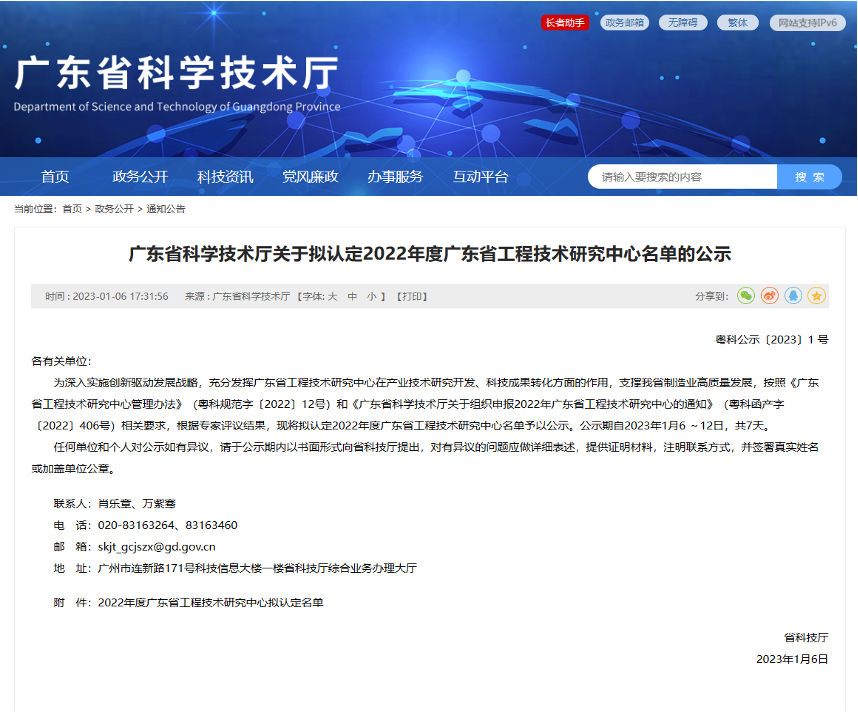Click the article headline text

click(x=430, y=254)
